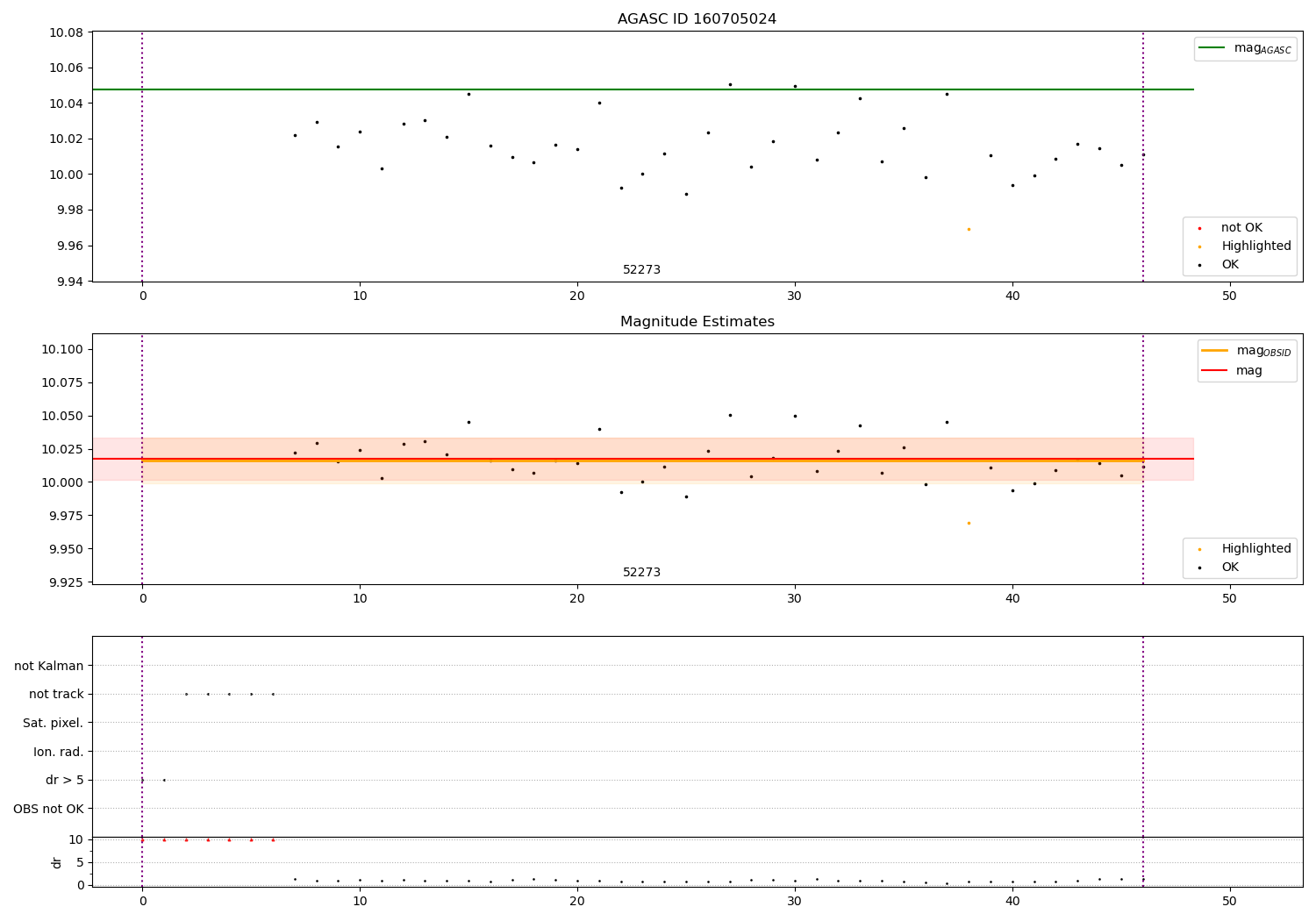Click x-axis tick '30' of Magnitude Estimates plot
The width and height of the screenshot is (1316, 921).
tap(795, 599)
